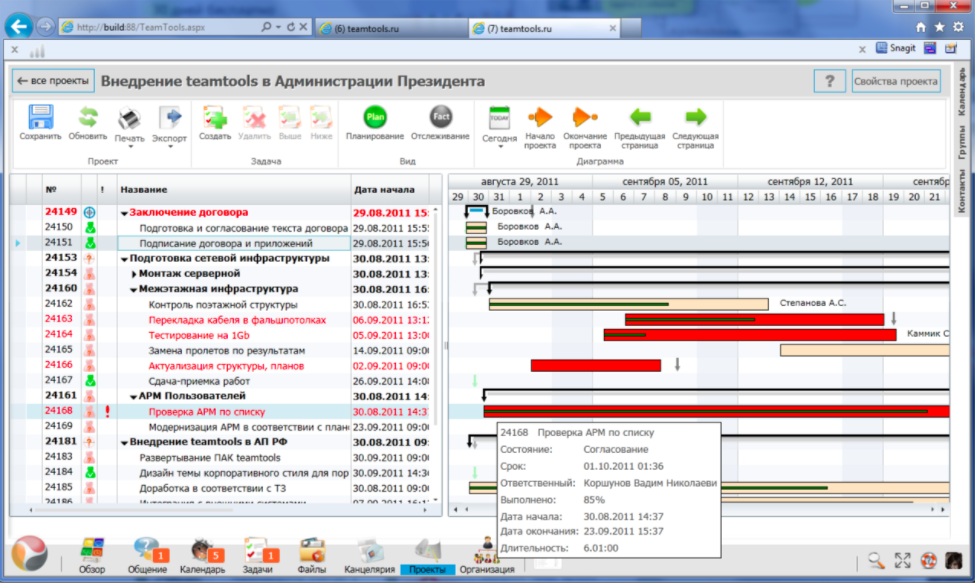Click the Refresh (Обновить) icon
This screenshot has width=975, height=584.
(88, 119)
